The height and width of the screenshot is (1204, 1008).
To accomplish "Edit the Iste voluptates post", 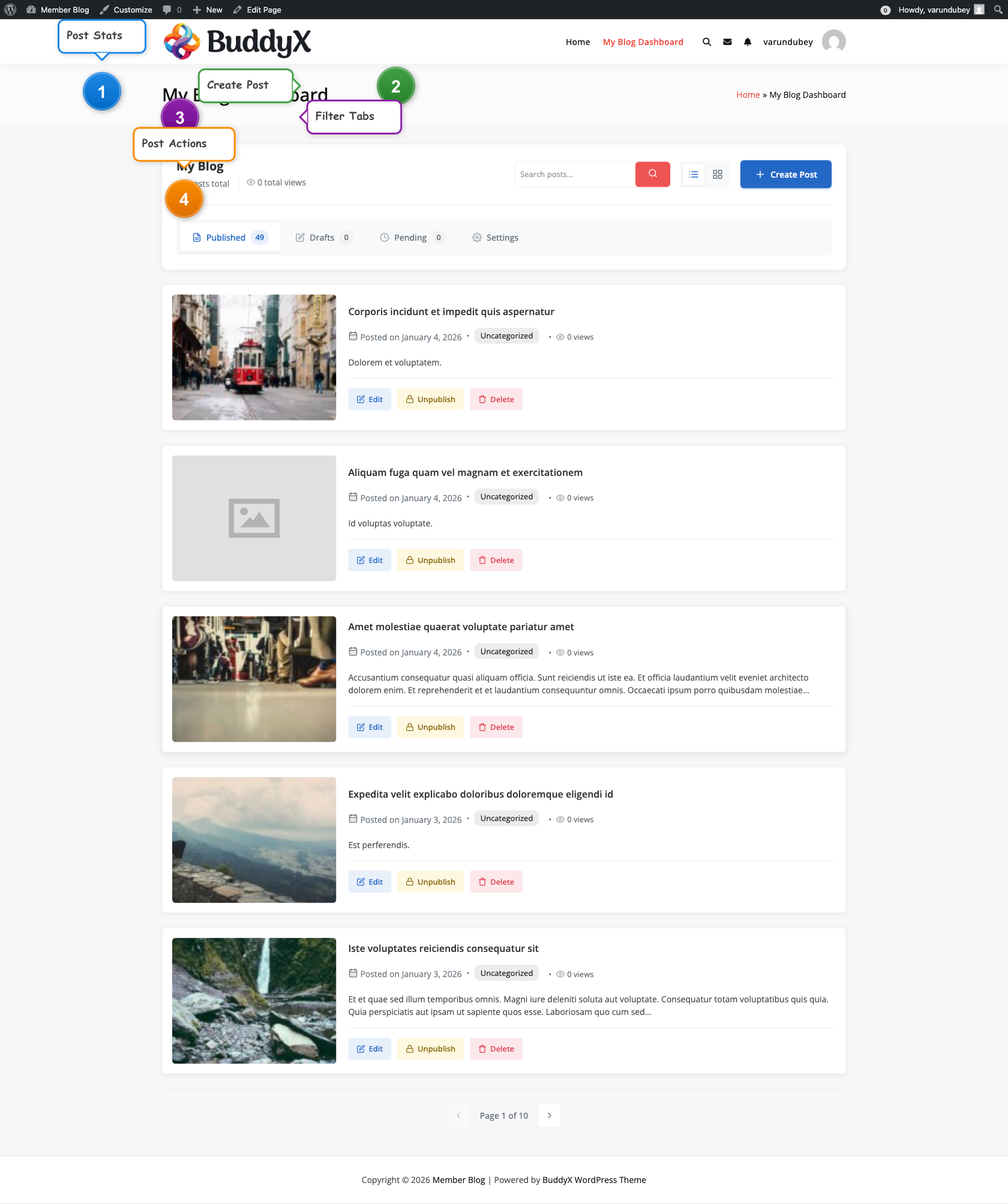I will coord(370,1049).
